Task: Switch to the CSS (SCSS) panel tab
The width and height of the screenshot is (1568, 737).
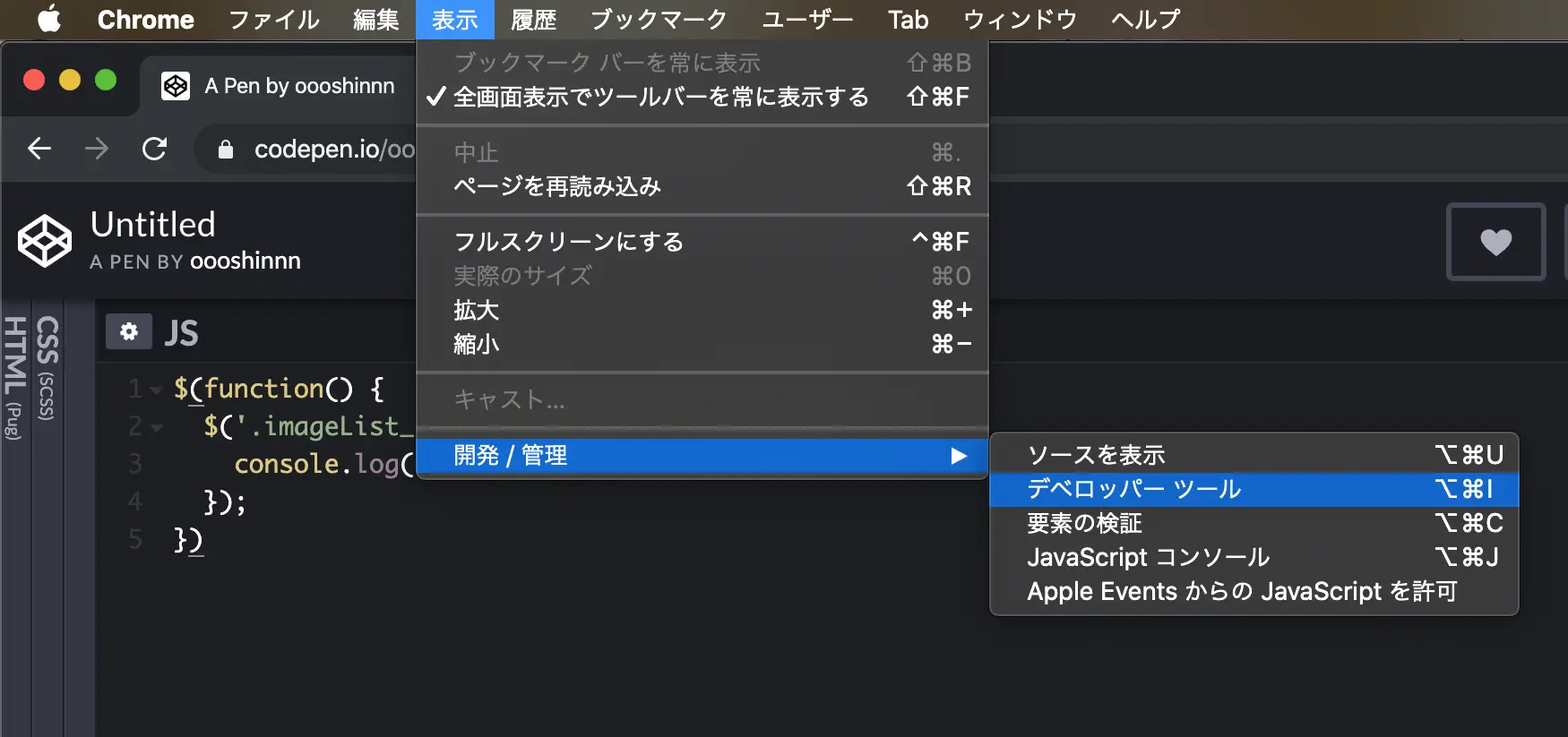Action: pos(47,367)
